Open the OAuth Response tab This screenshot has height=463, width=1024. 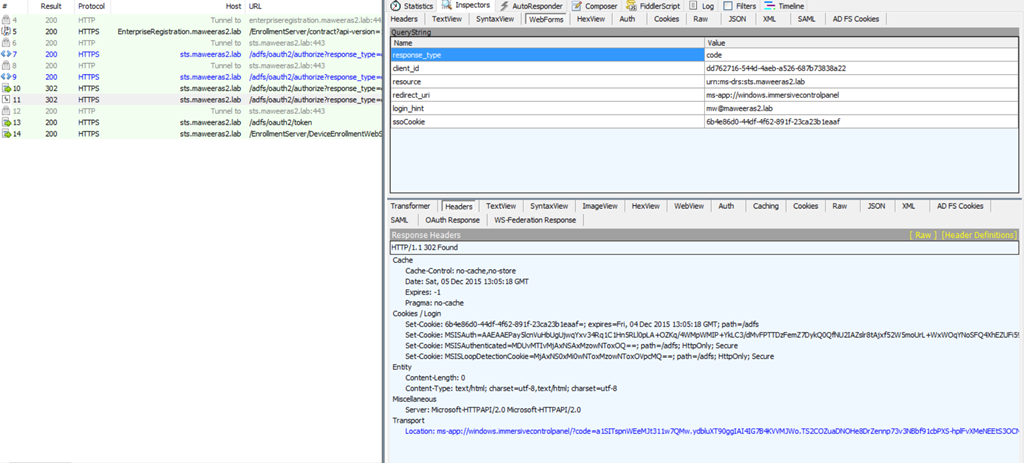pos(452,220)
